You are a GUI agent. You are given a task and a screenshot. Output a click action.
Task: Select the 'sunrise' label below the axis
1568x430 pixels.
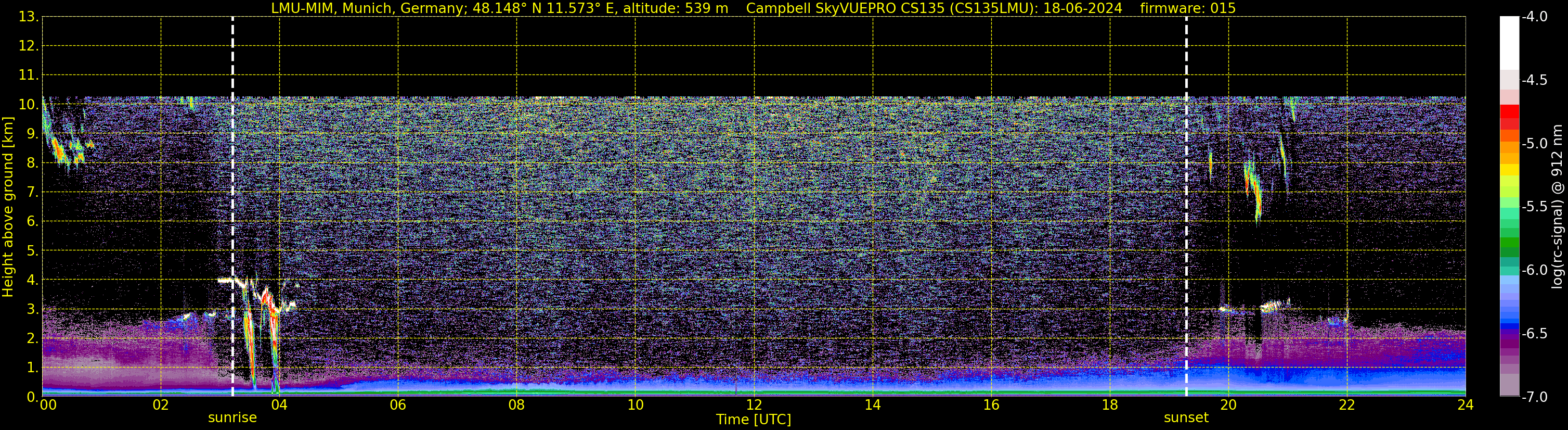click(232, 418)
